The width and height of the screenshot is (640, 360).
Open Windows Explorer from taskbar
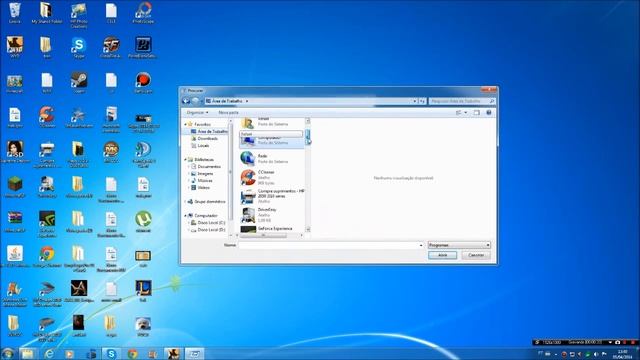(x=27, y=354)
